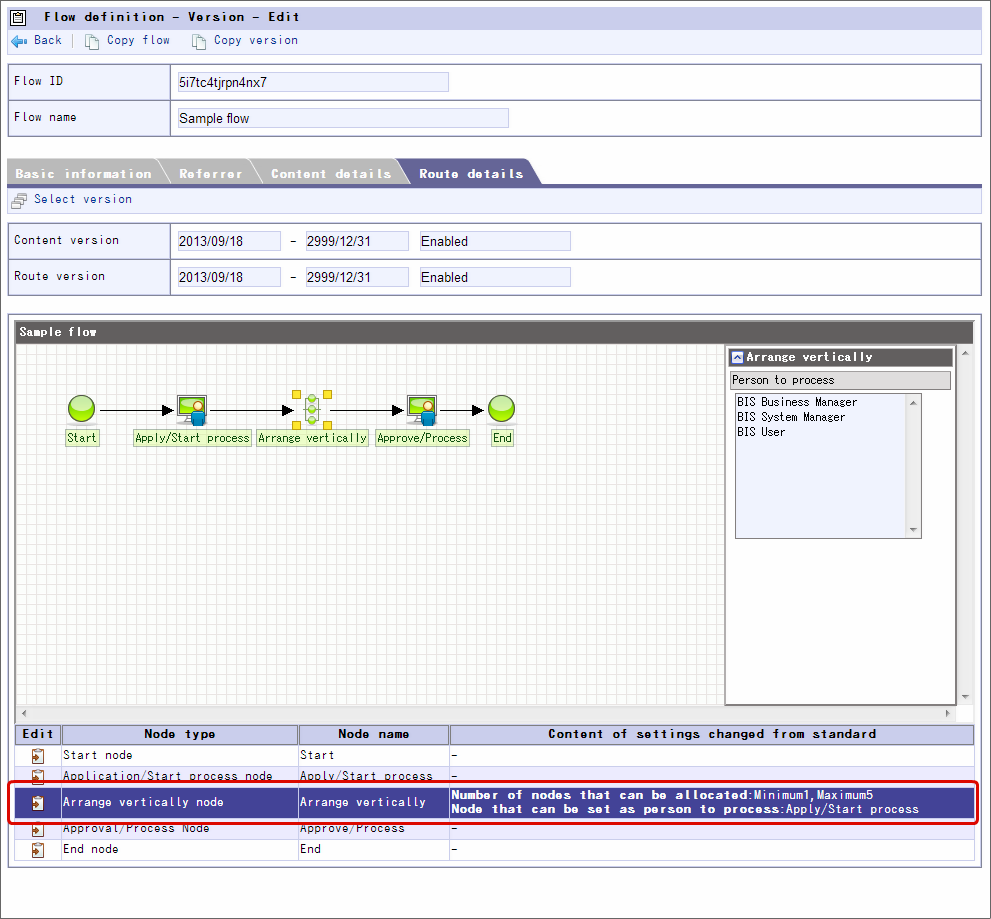Click Content of settings changed column header
The image size is (991, 919).
coord(712,734)
